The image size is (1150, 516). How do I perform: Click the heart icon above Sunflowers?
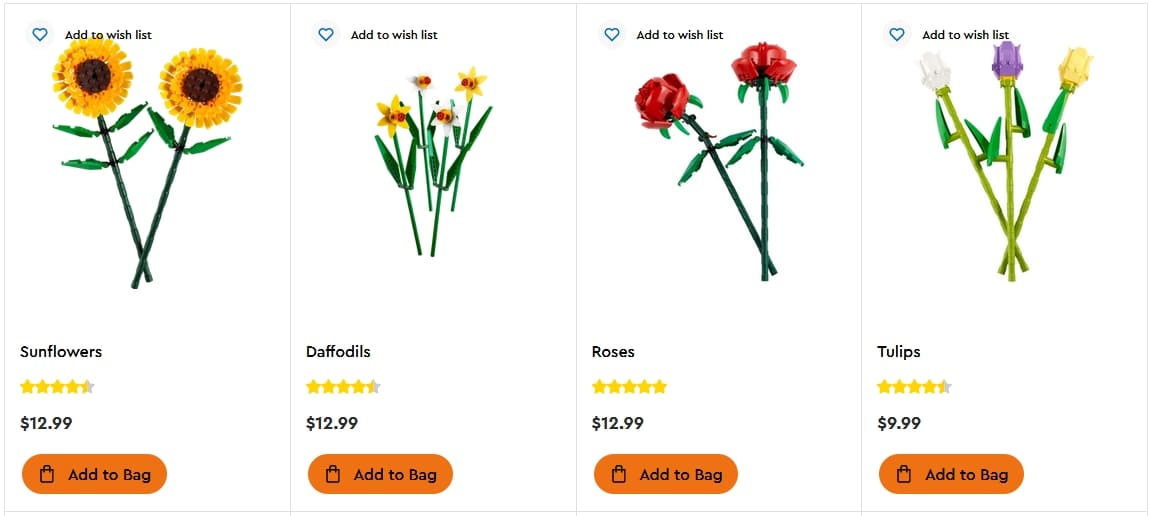(x=40, y=35)
